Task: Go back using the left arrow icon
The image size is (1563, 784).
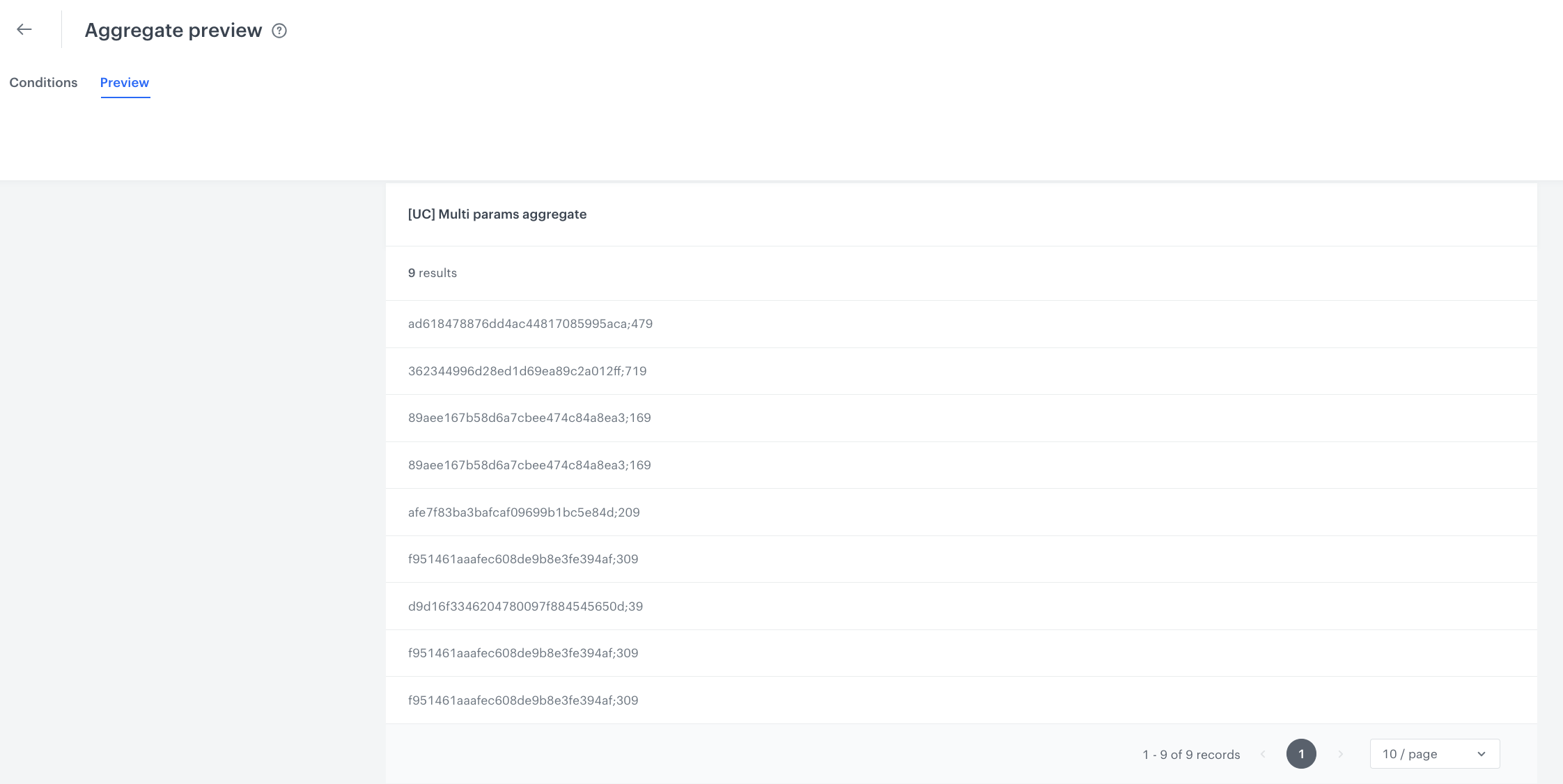Action: click(x=24, y=29)
